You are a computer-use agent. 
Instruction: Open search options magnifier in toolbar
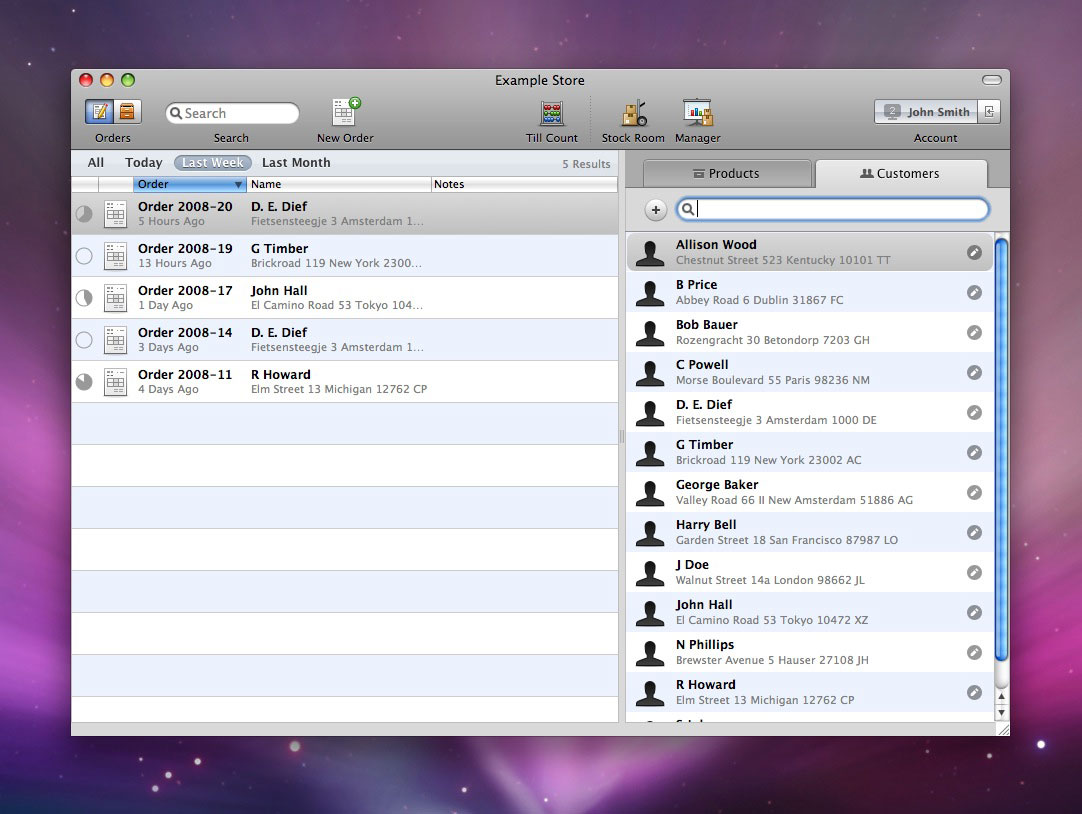[x=176, y=113]
